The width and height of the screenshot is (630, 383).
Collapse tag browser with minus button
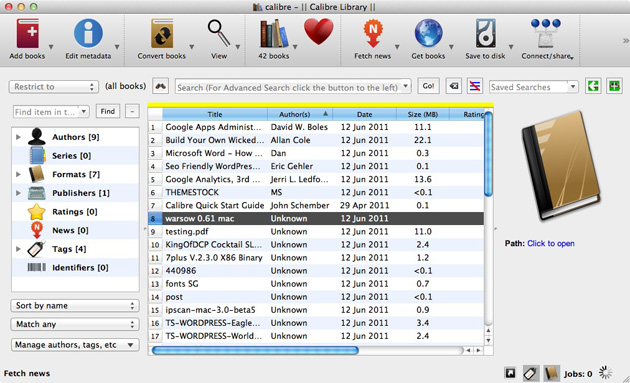[x=132, y=111]
